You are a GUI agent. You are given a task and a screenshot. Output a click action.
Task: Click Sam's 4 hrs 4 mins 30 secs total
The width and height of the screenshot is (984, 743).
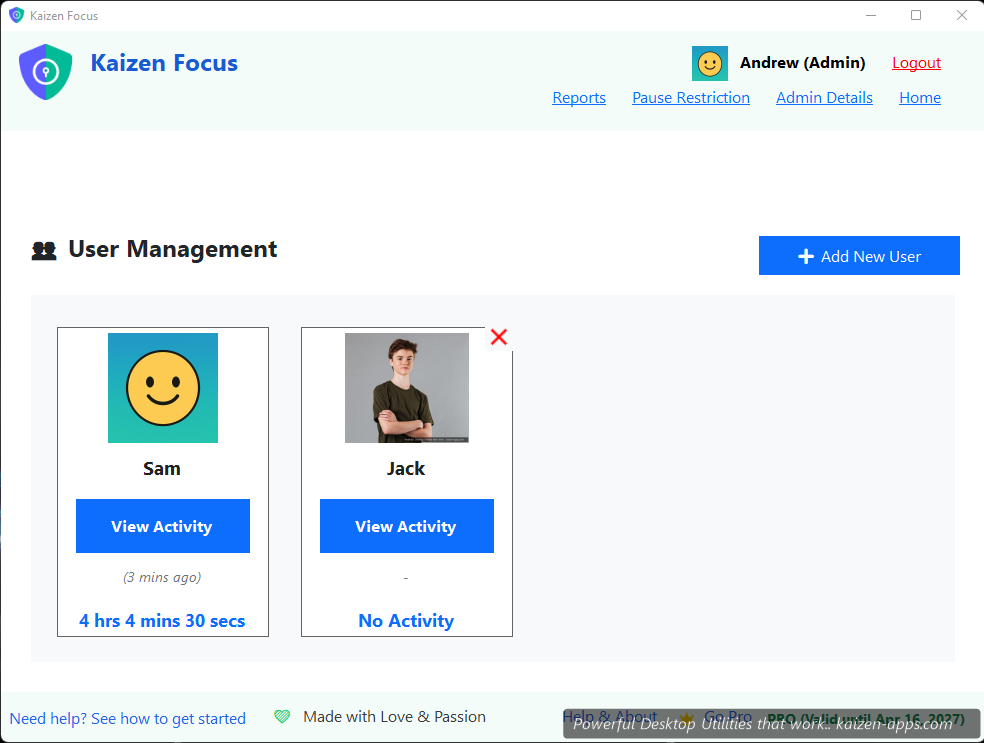coord(162,620)
